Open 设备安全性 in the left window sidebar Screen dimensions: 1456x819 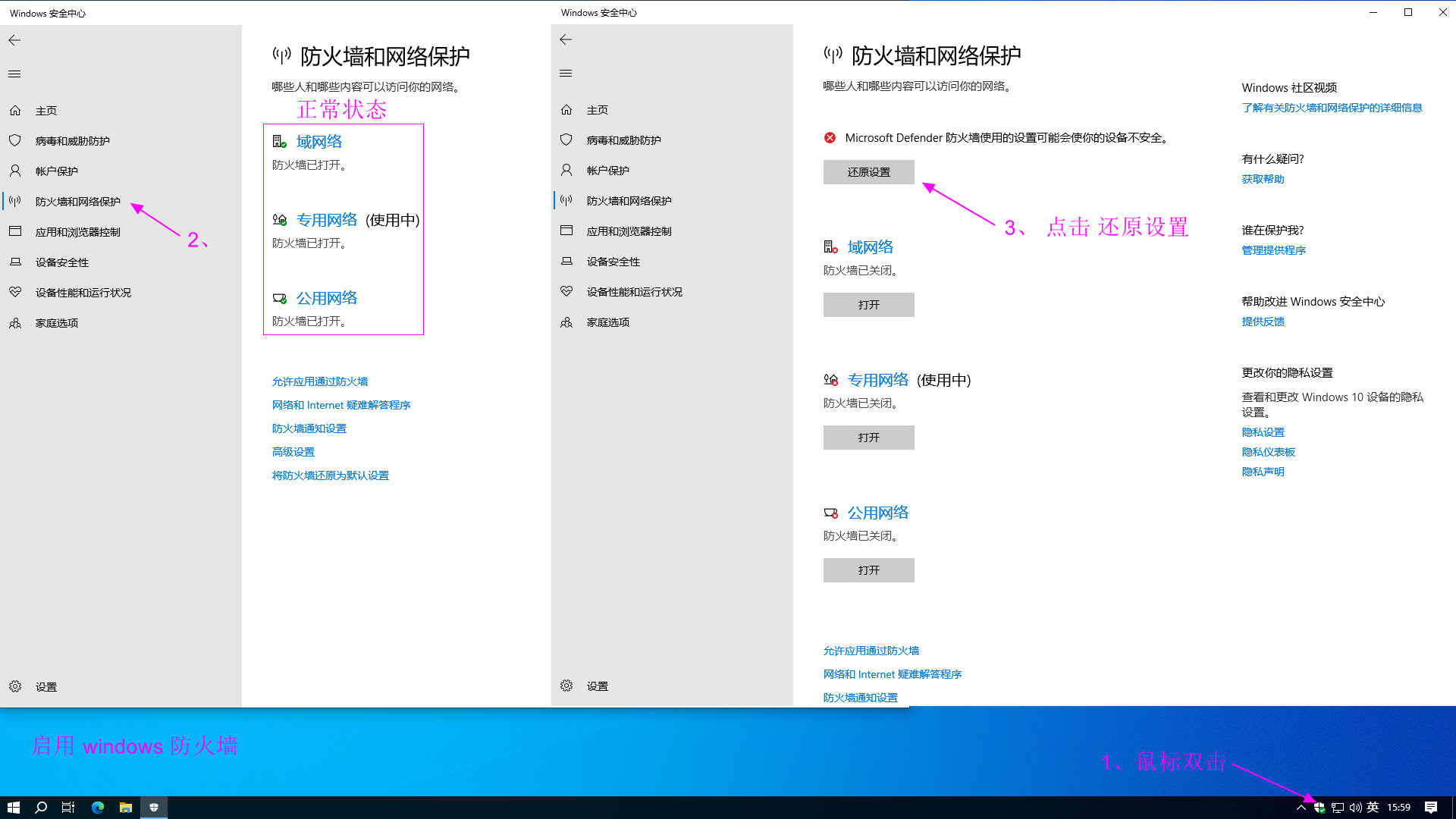tap(61, 262)
